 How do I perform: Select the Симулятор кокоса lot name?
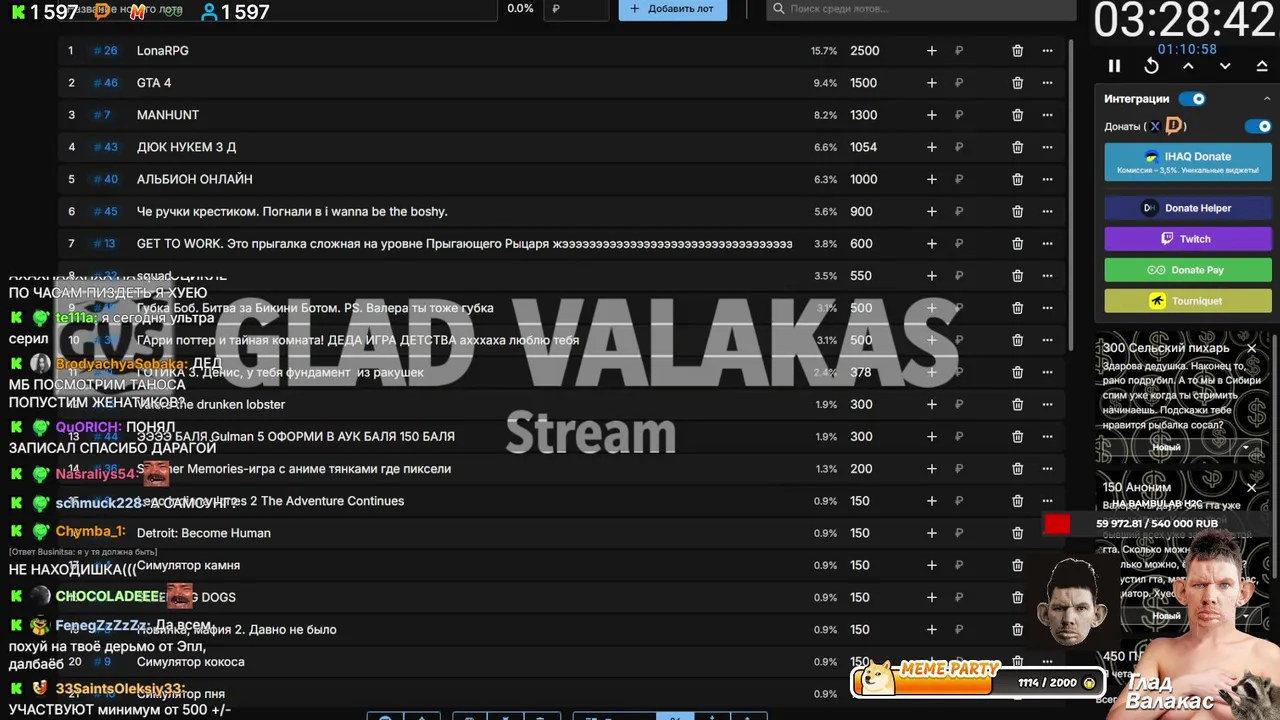[191, 661]
